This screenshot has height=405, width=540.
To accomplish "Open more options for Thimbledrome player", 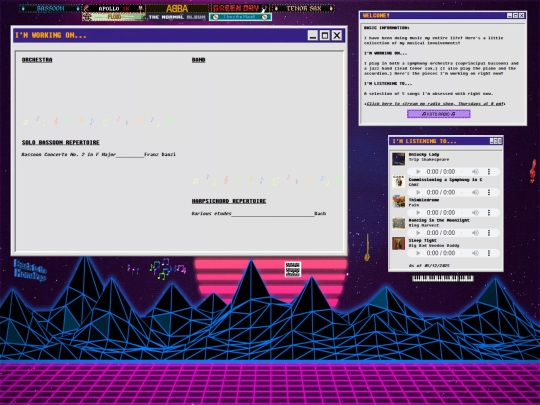I will [x=489, y=212].
